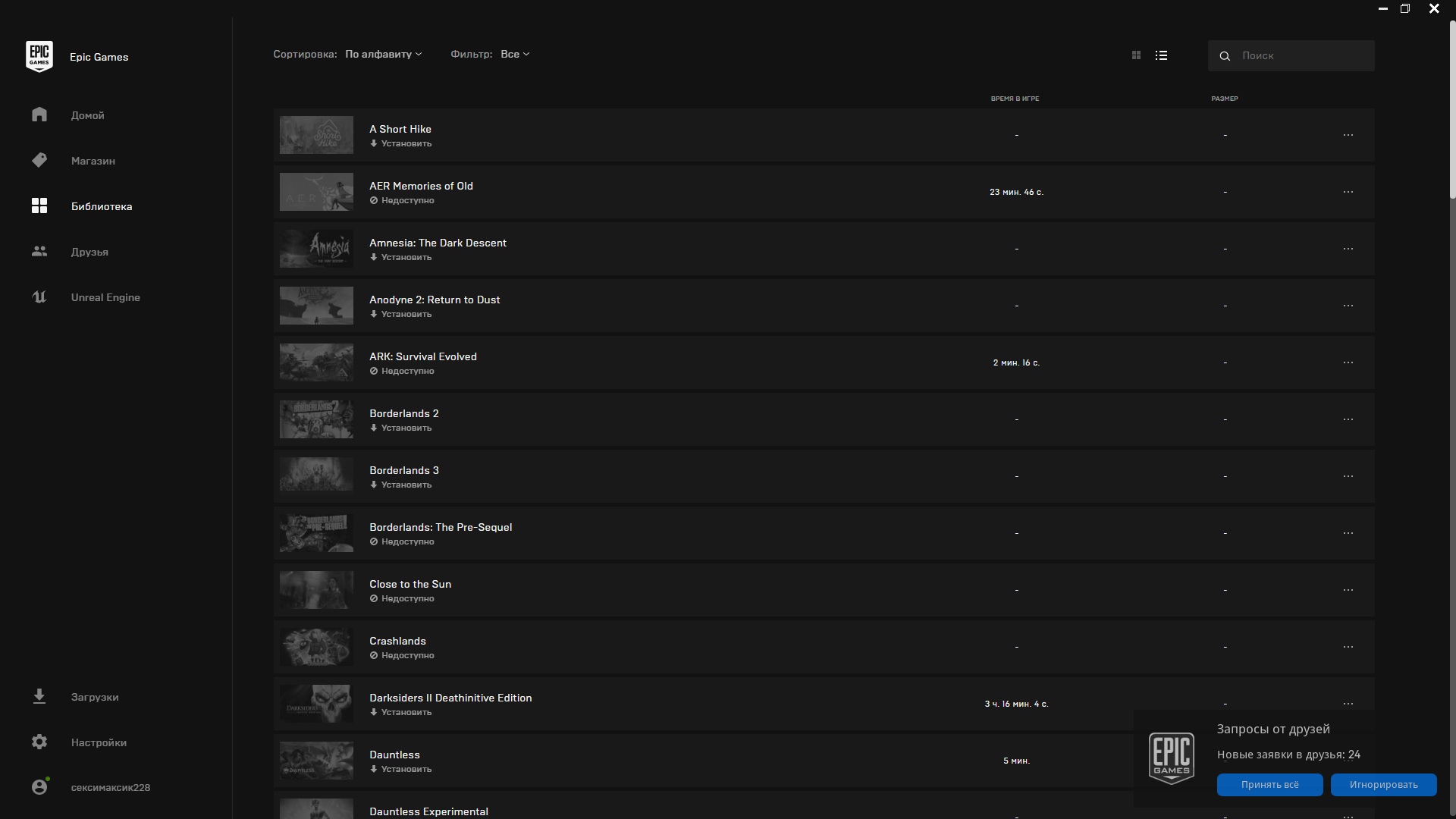The image size is (1456, 819).
Task: Open options menu for A Short Hike
Action: tap(1348, 135)
